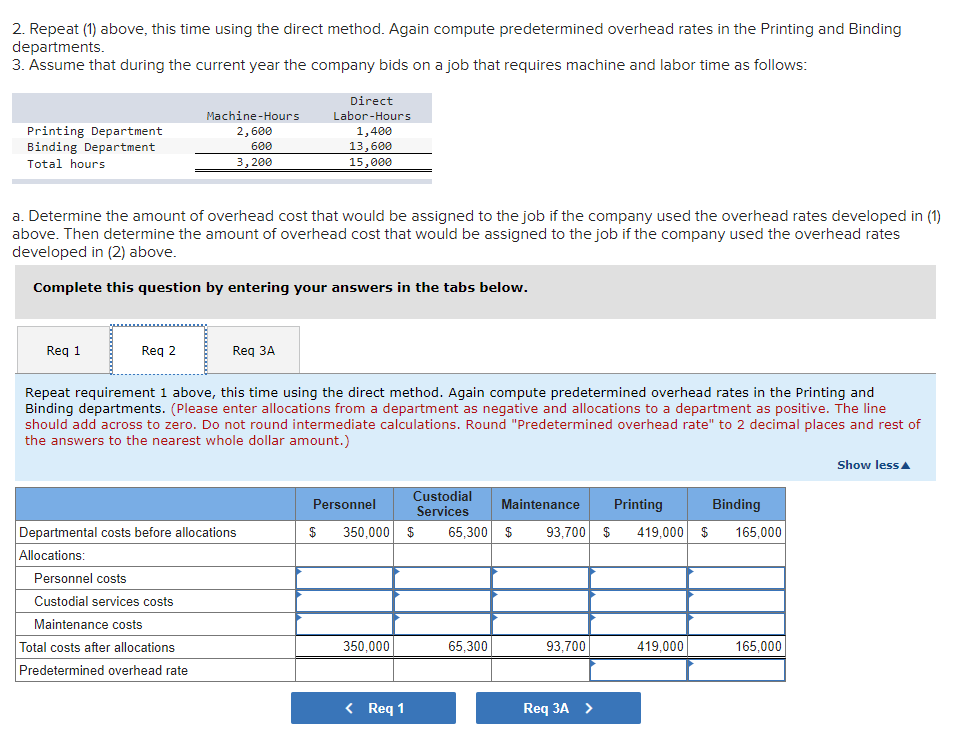
Task: Click Custodial services costs cell under Custodial Services
Action: click(443, 601)
